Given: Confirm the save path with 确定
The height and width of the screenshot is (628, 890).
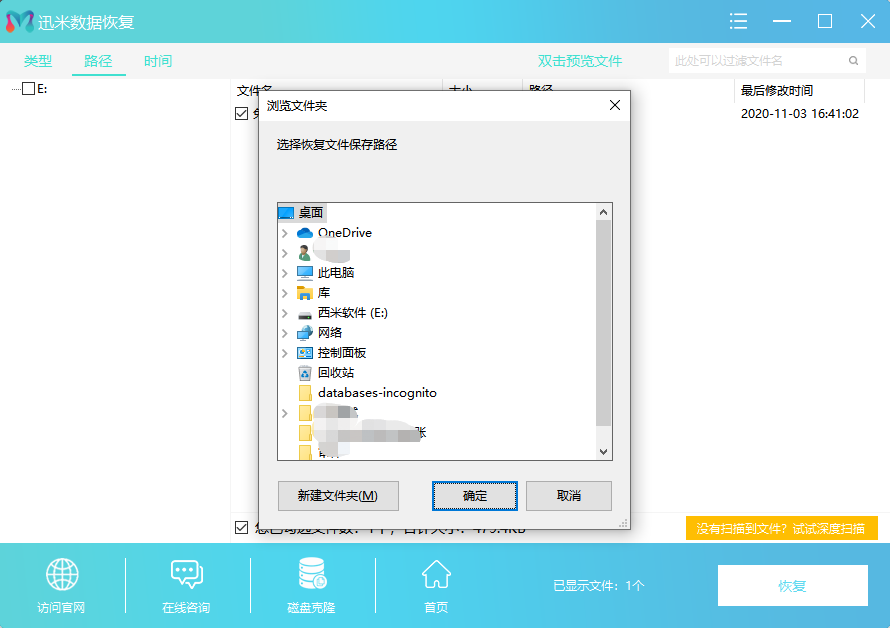Looking at the screenshot, I should [474, 496].
